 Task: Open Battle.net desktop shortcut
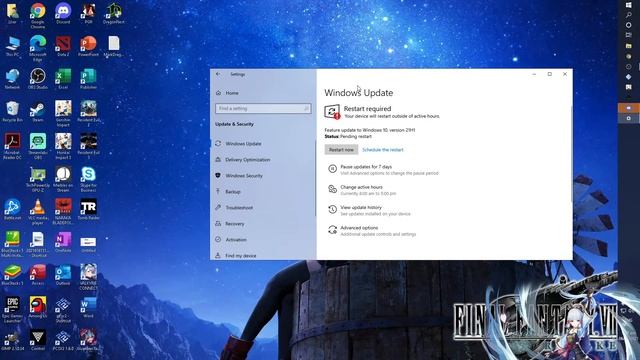pyautogui.click(x=12, y=209)
